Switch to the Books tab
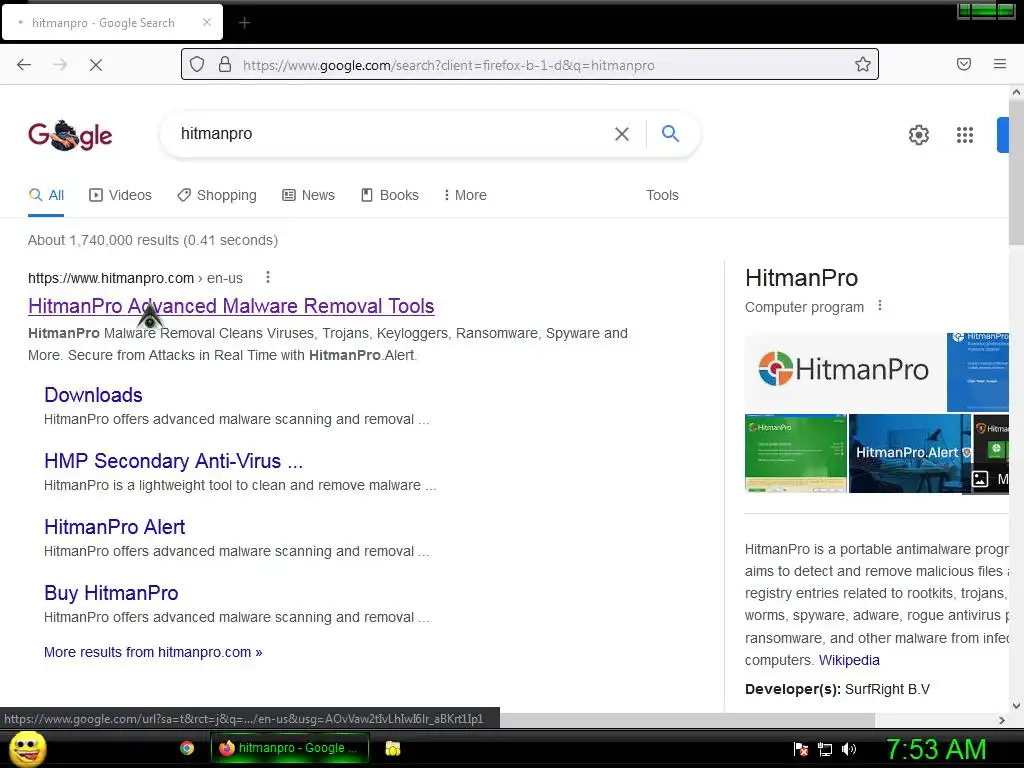This screenshot has height=768, width=1024. 390,195
